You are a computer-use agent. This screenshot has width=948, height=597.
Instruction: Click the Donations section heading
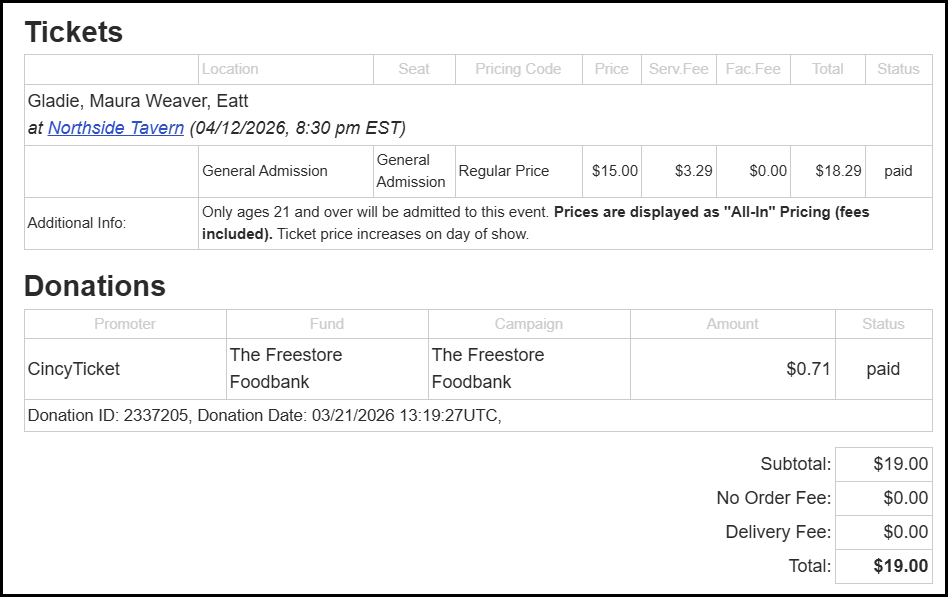[x=95, y=286]
